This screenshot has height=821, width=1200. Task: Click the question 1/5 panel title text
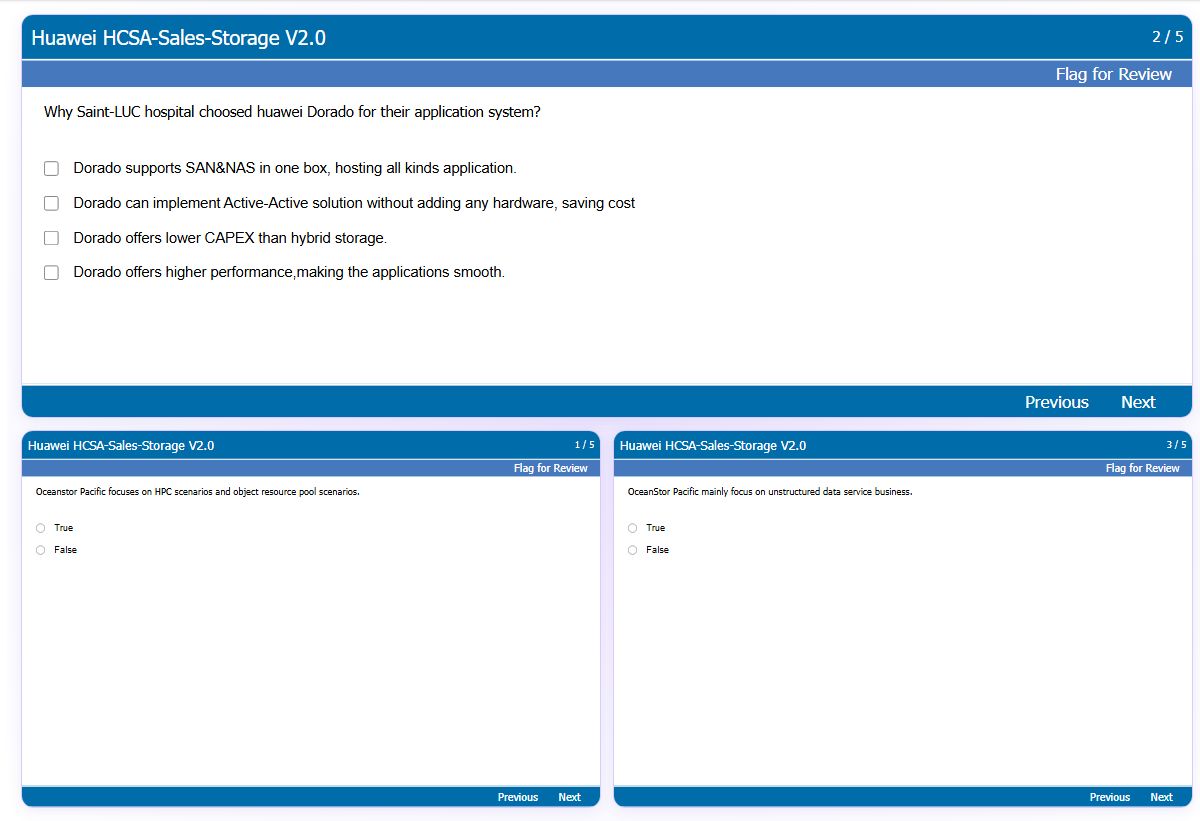click(121, 446)
